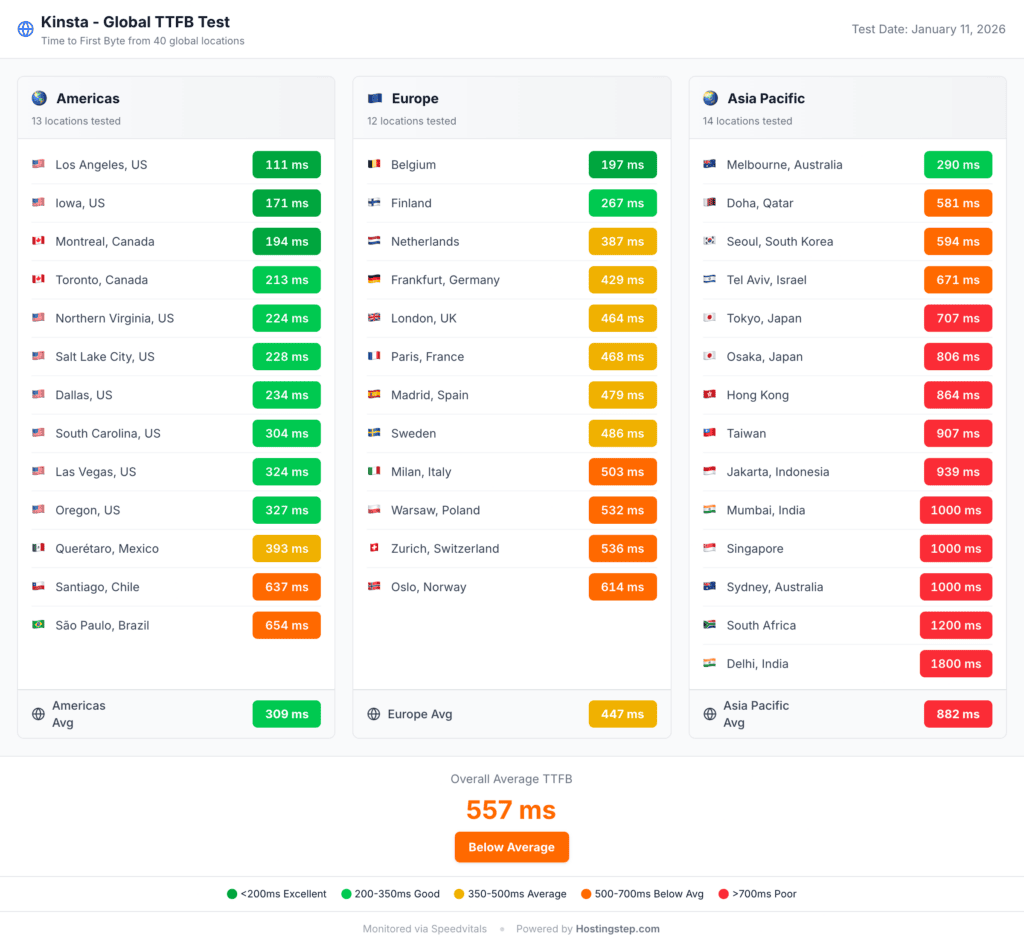Click the European Union flag icon
Viewport: 1024px width, 946px height.
(375, 98)
